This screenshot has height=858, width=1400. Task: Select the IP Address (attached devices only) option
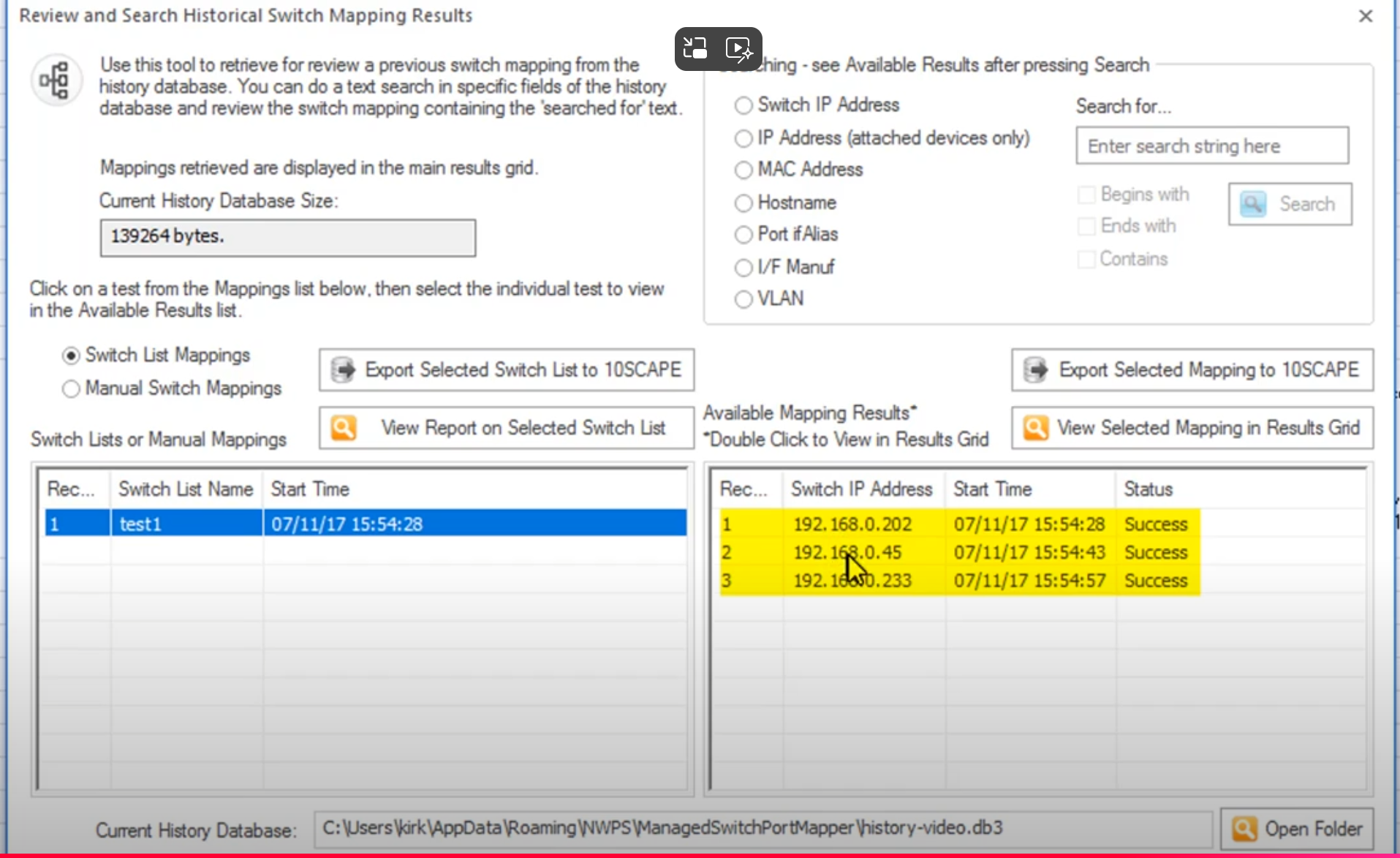[743, 138]
